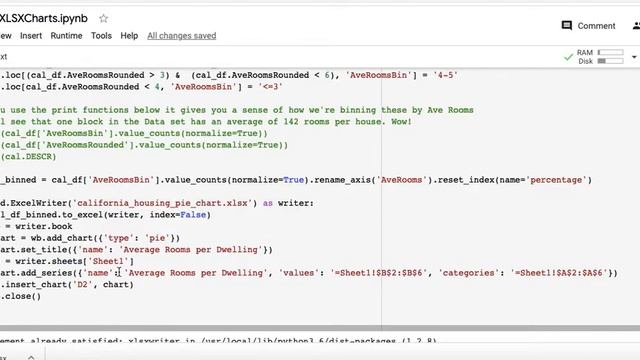Click the '.close()' code line

tap(20, 296)
